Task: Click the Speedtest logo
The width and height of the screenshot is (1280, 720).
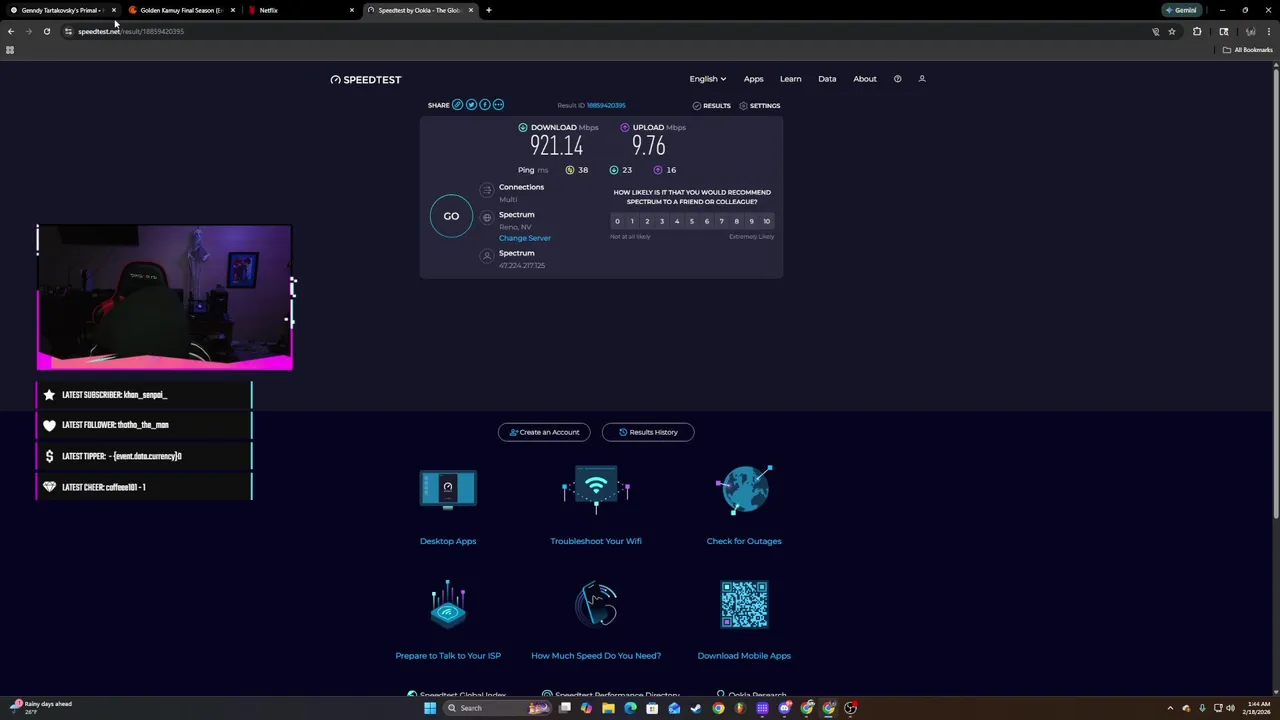Action: coord(366,79)
